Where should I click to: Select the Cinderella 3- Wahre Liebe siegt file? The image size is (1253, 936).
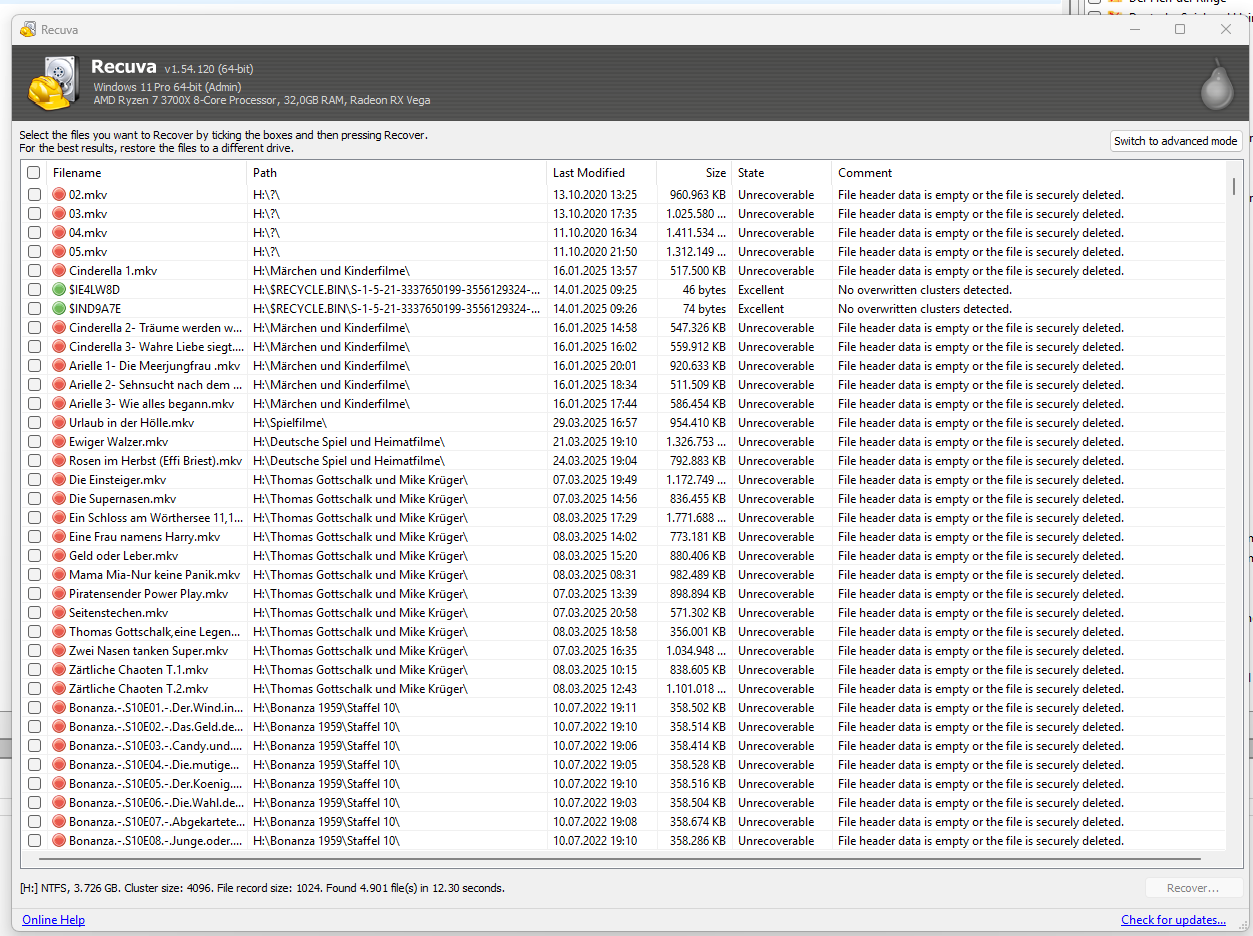tap(156, 347)
